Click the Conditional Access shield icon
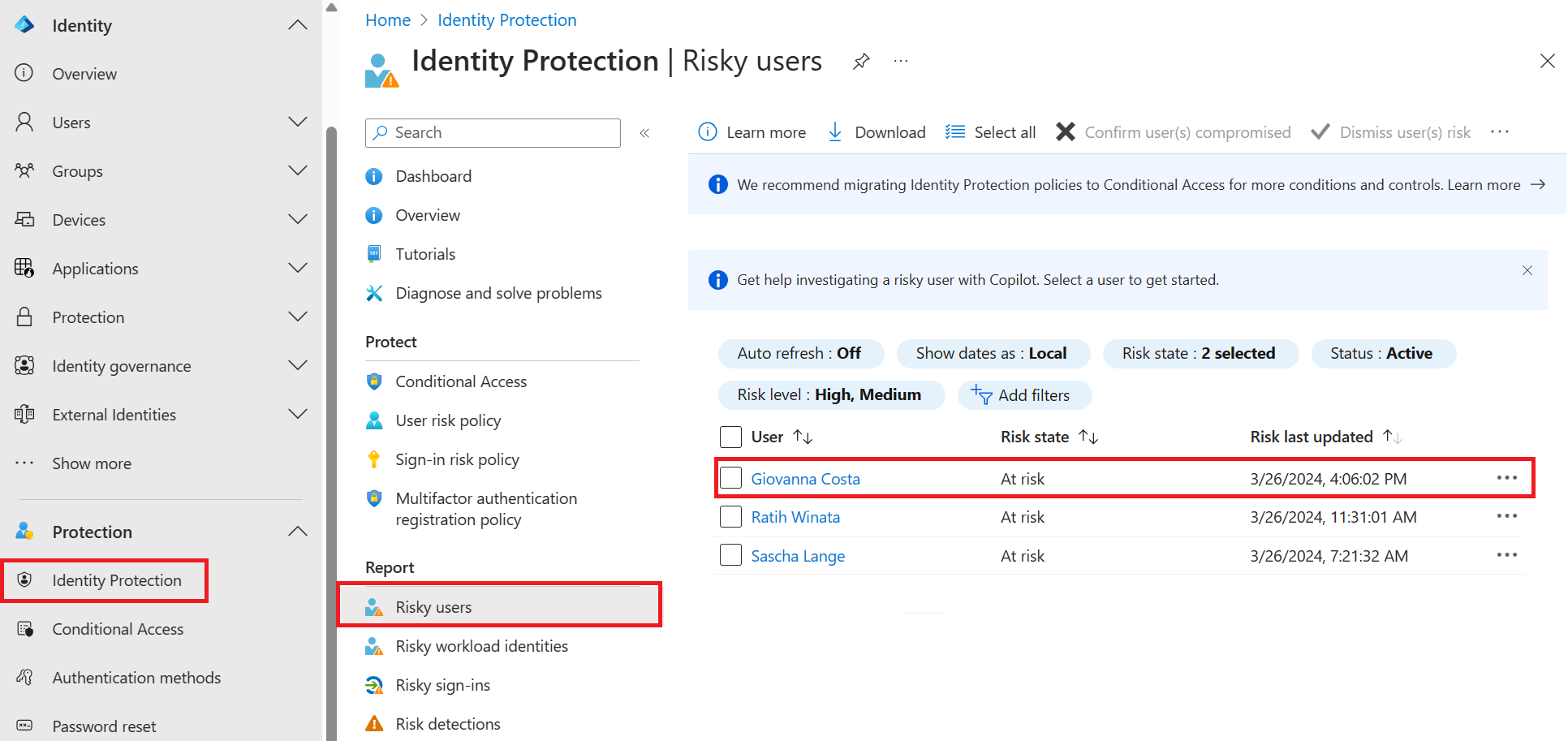The height and width of the screenshot is (741, 1568). [25, 628]
